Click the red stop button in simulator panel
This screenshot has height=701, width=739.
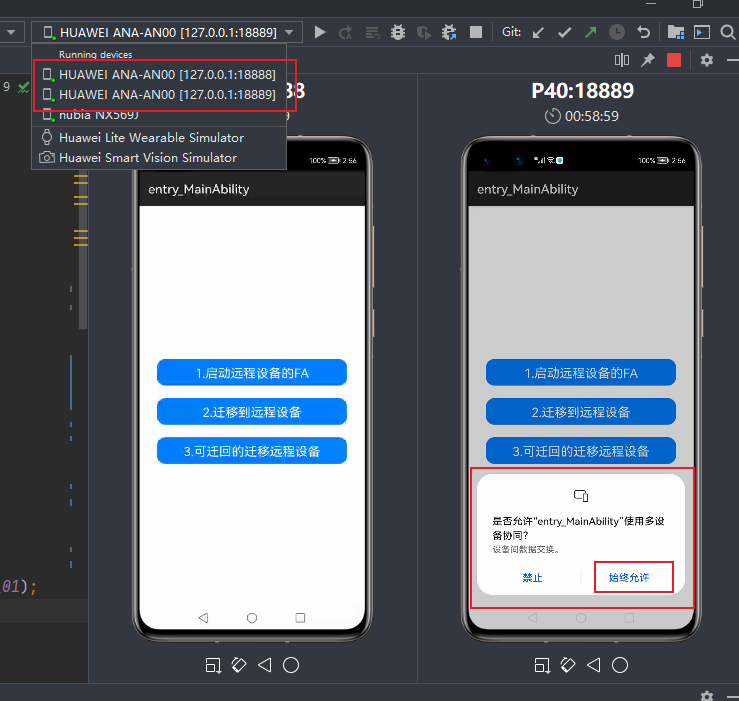[674, 60]
